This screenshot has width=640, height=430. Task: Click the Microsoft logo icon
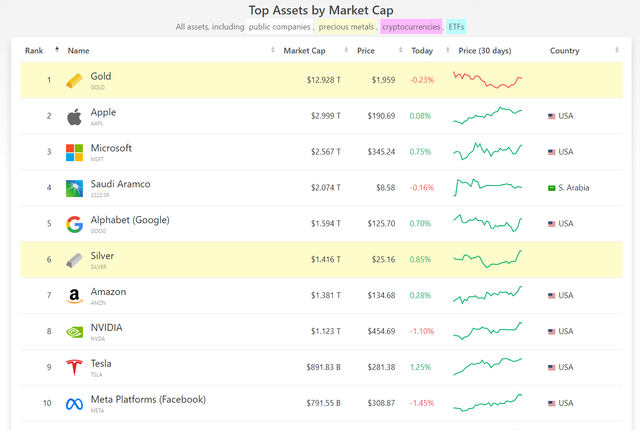tap(74, 152)
